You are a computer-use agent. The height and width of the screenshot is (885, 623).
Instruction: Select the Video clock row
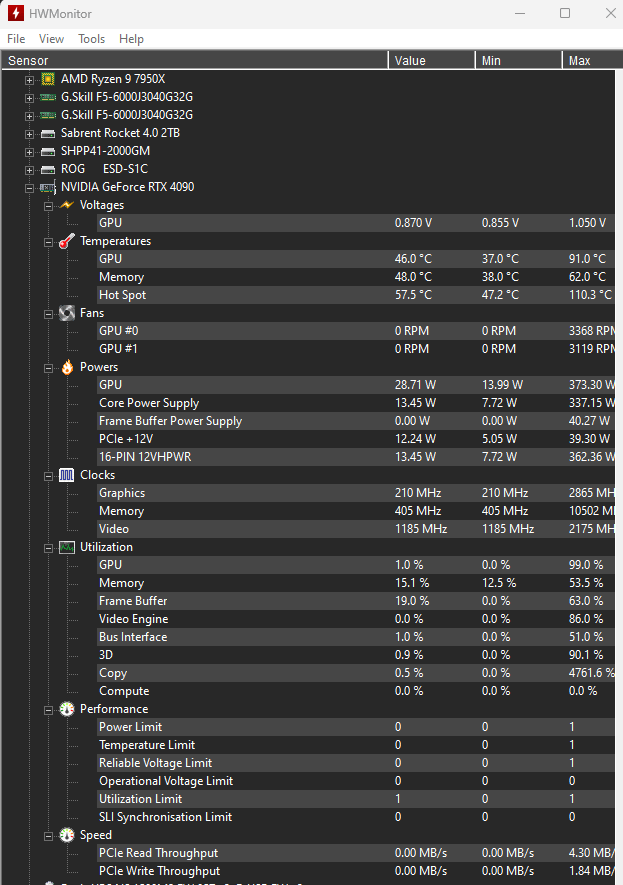[356, 529]
